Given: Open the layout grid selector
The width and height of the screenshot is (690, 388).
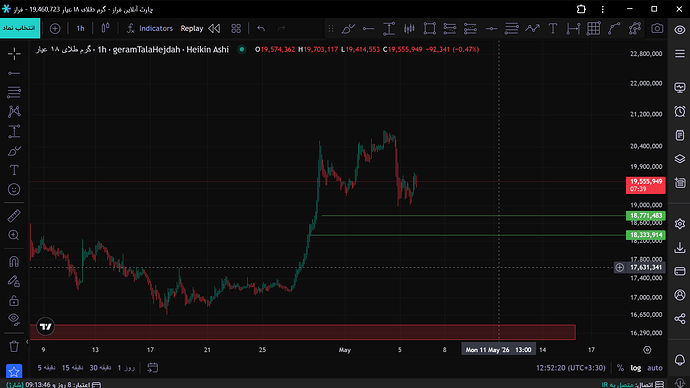Looking at the screenshot, I should (x=236, y=29).
